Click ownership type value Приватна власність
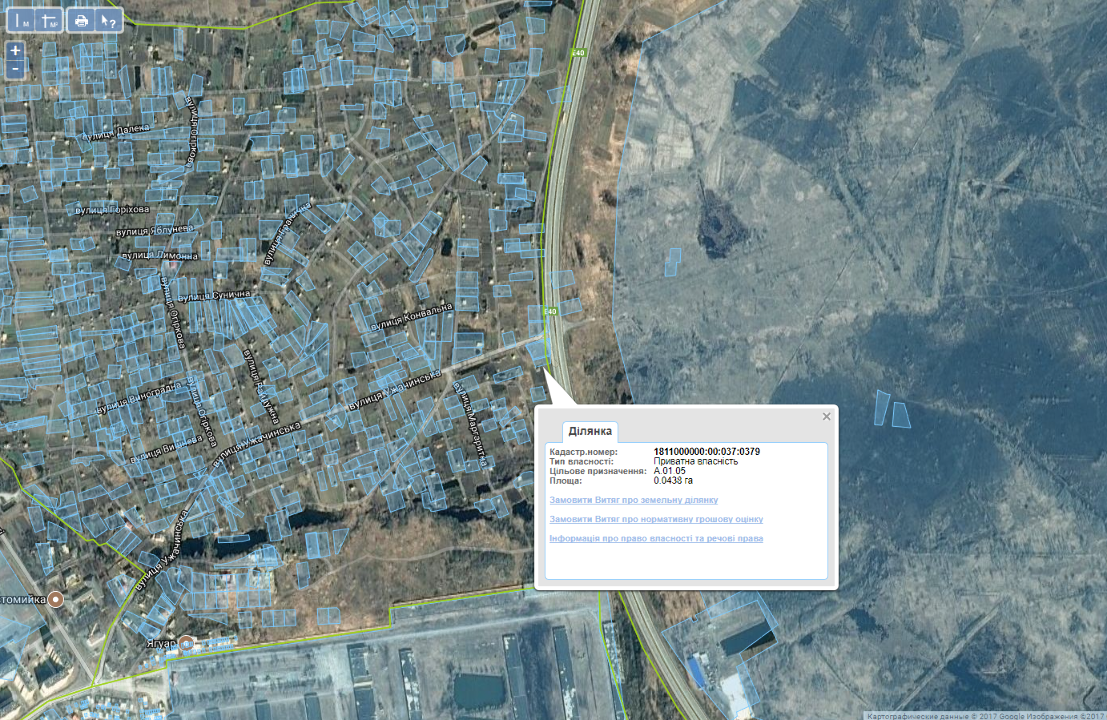The width and height of the screenshot is (1107, 720). tap(695, 461)
